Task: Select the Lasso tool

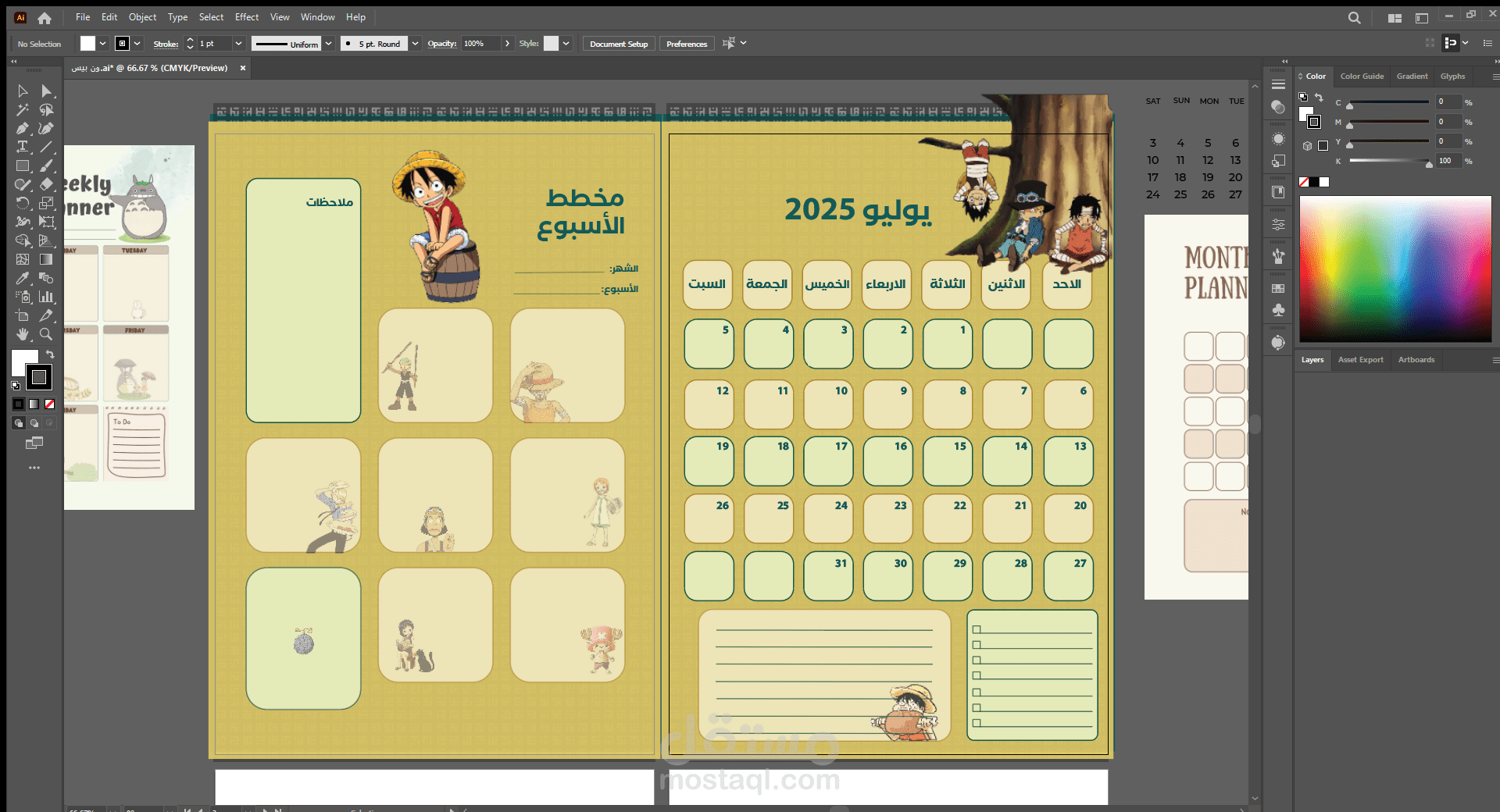Action: pyautogui.click(x=47, y=110)
